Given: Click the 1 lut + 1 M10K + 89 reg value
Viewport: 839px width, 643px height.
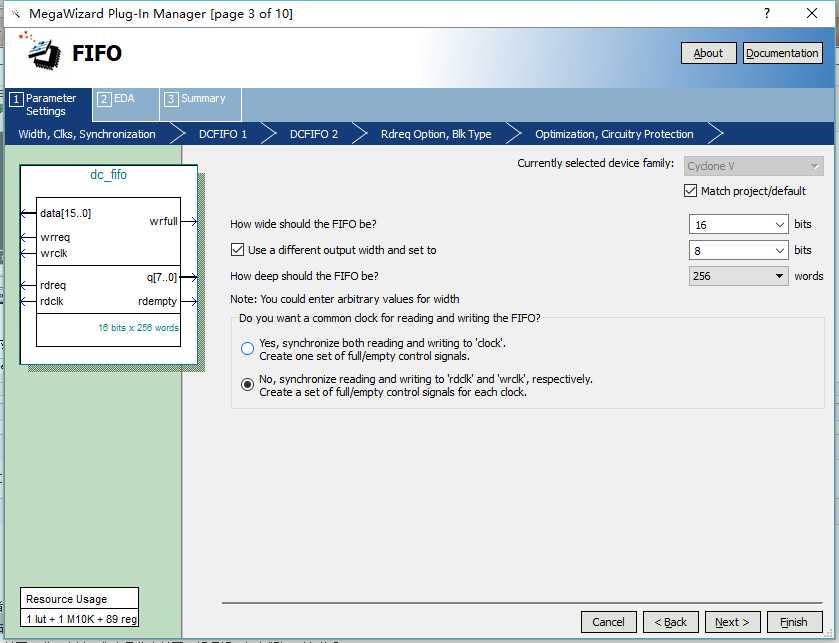Looking at the screenshot, I should [81, 619].
